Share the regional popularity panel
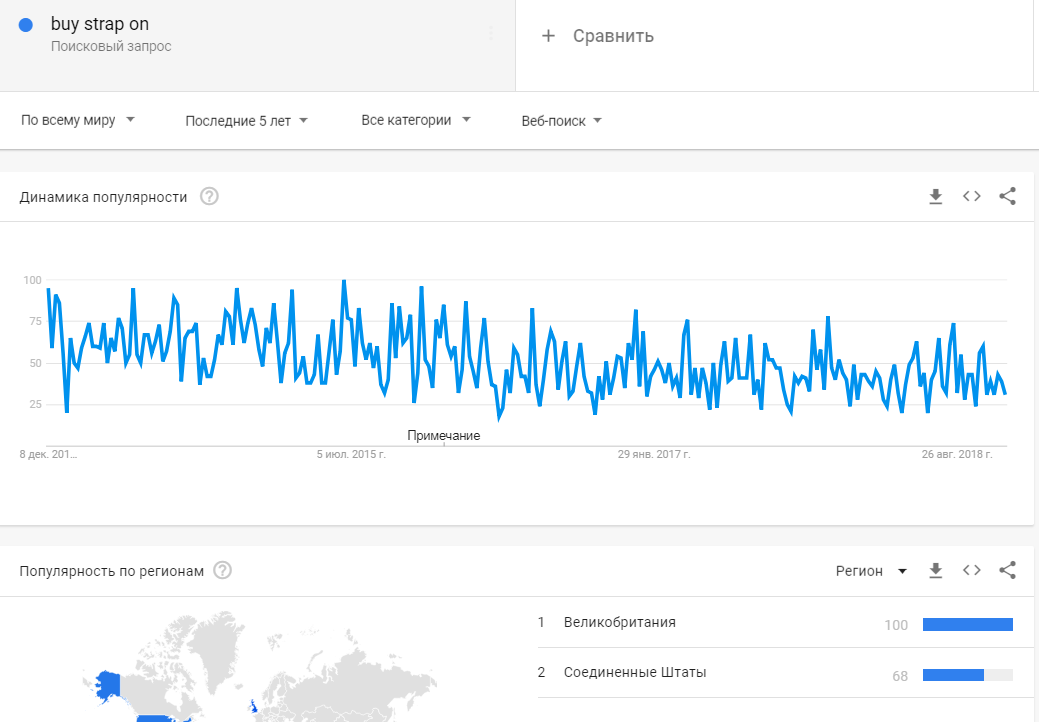Viewport: 1039px width, 722px height. (x=1007, y=570)
